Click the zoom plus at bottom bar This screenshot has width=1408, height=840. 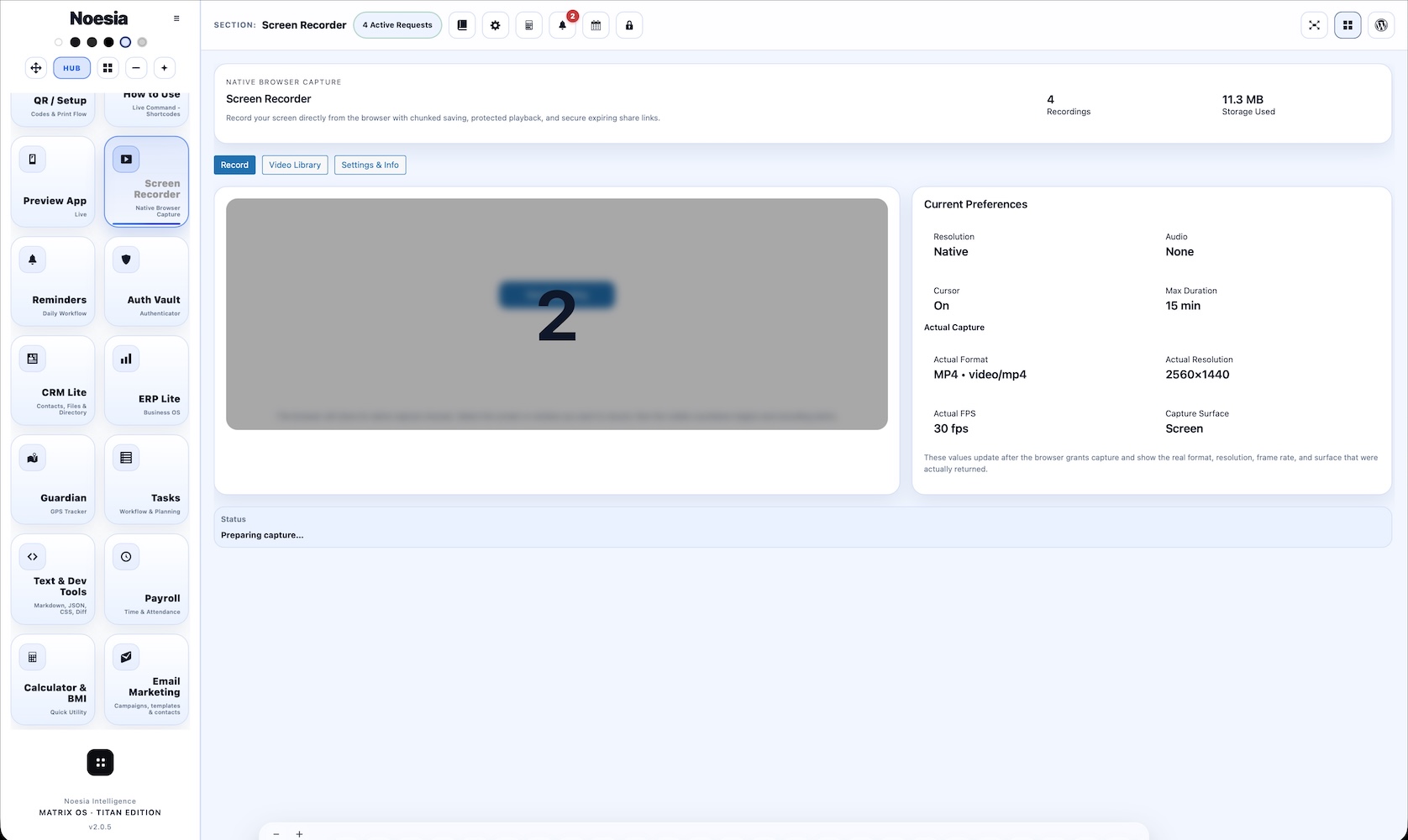tap(299, 834)
